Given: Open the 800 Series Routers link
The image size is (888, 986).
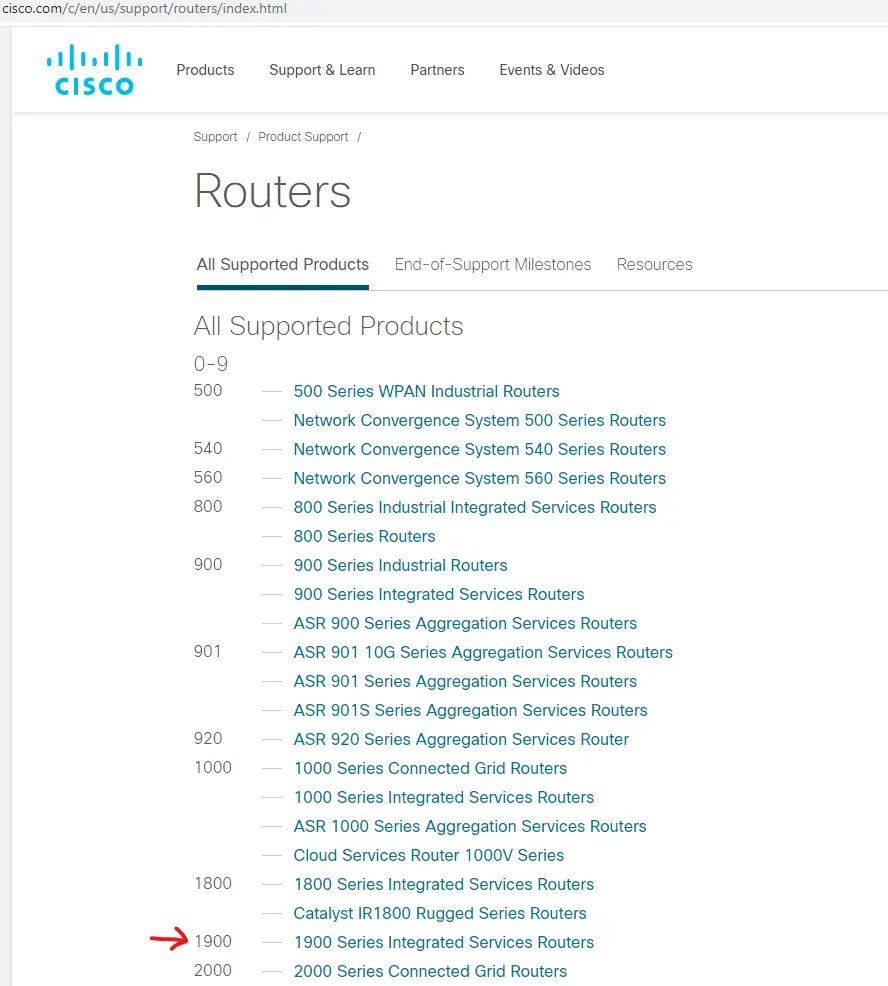Looking at the screenshot, I should click(x=364, y=536).
